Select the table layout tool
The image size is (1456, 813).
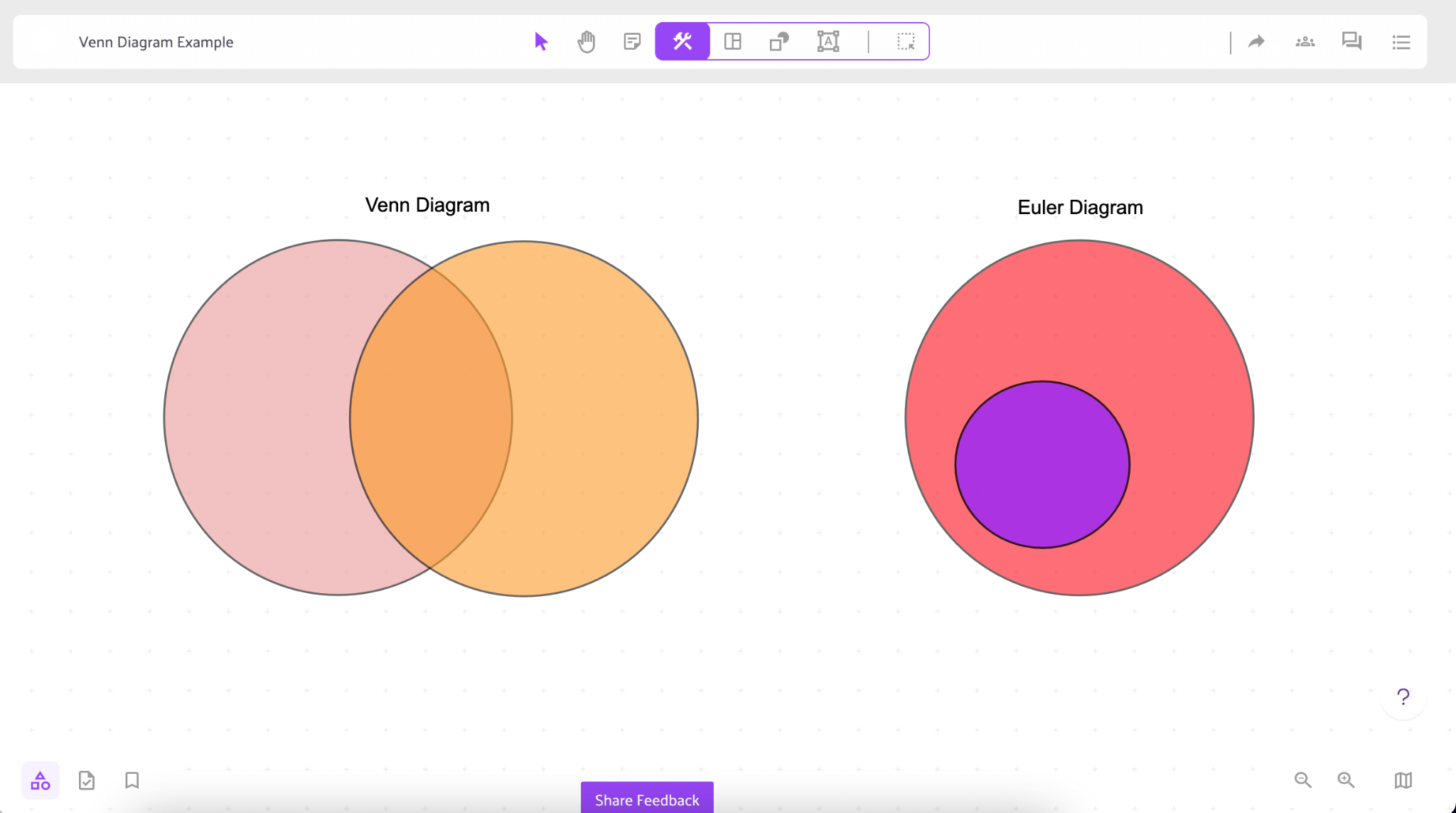[x=733, y=41]
